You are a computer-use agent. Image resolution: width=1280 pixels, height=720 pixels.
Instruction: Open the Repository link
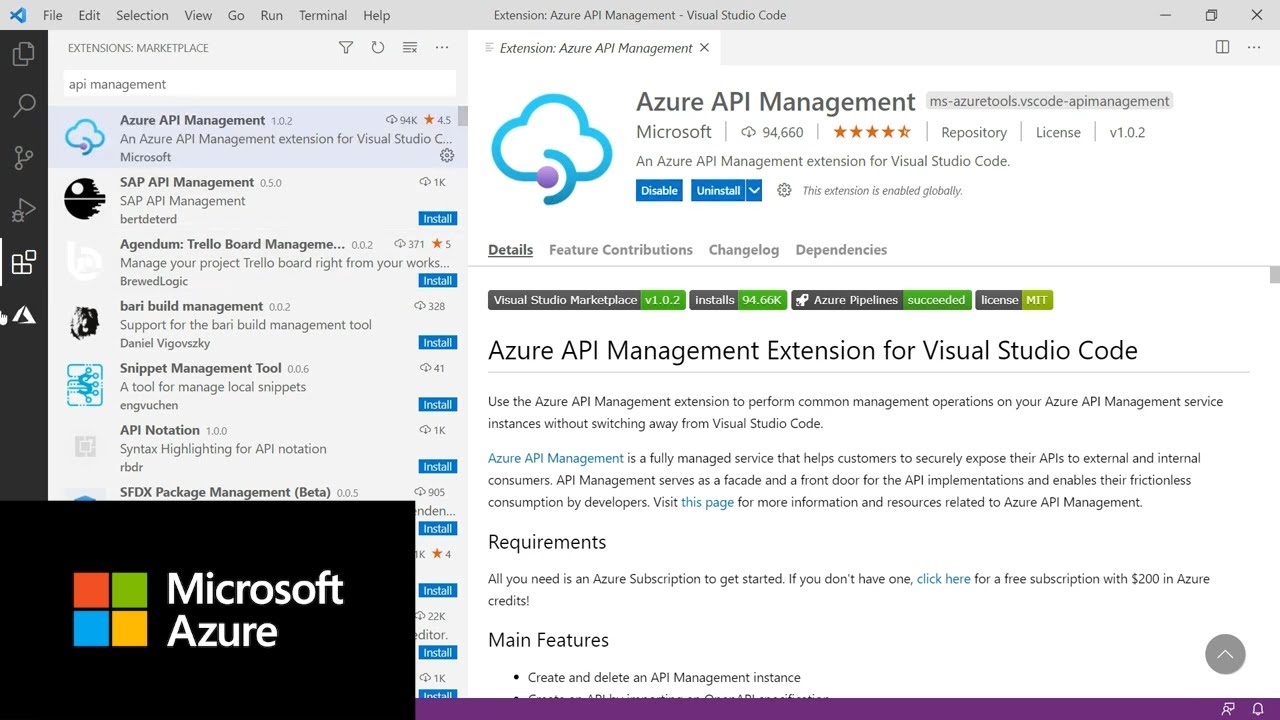click(x=974, y=132)
